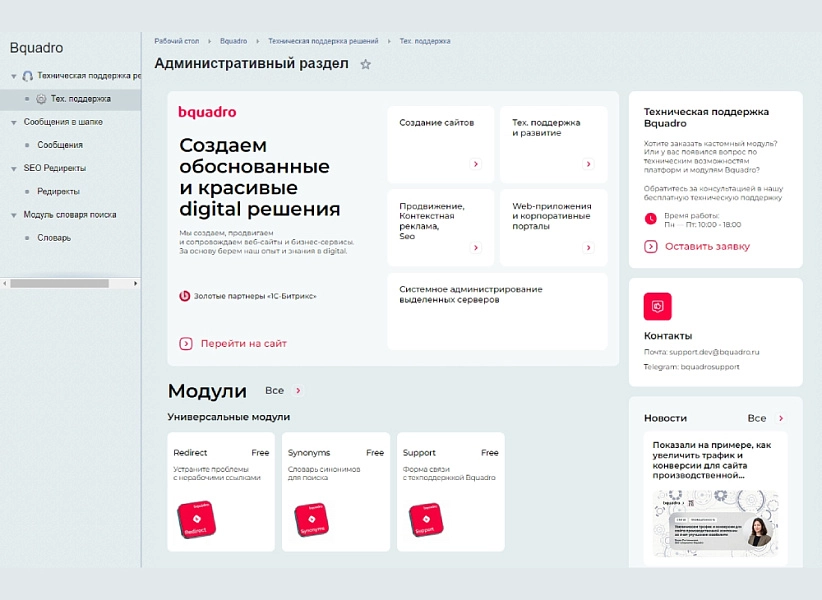Click the arrow icon beside Перейти на сайт
The height and width of the screenshot is (600, 822).
point(186,344)
